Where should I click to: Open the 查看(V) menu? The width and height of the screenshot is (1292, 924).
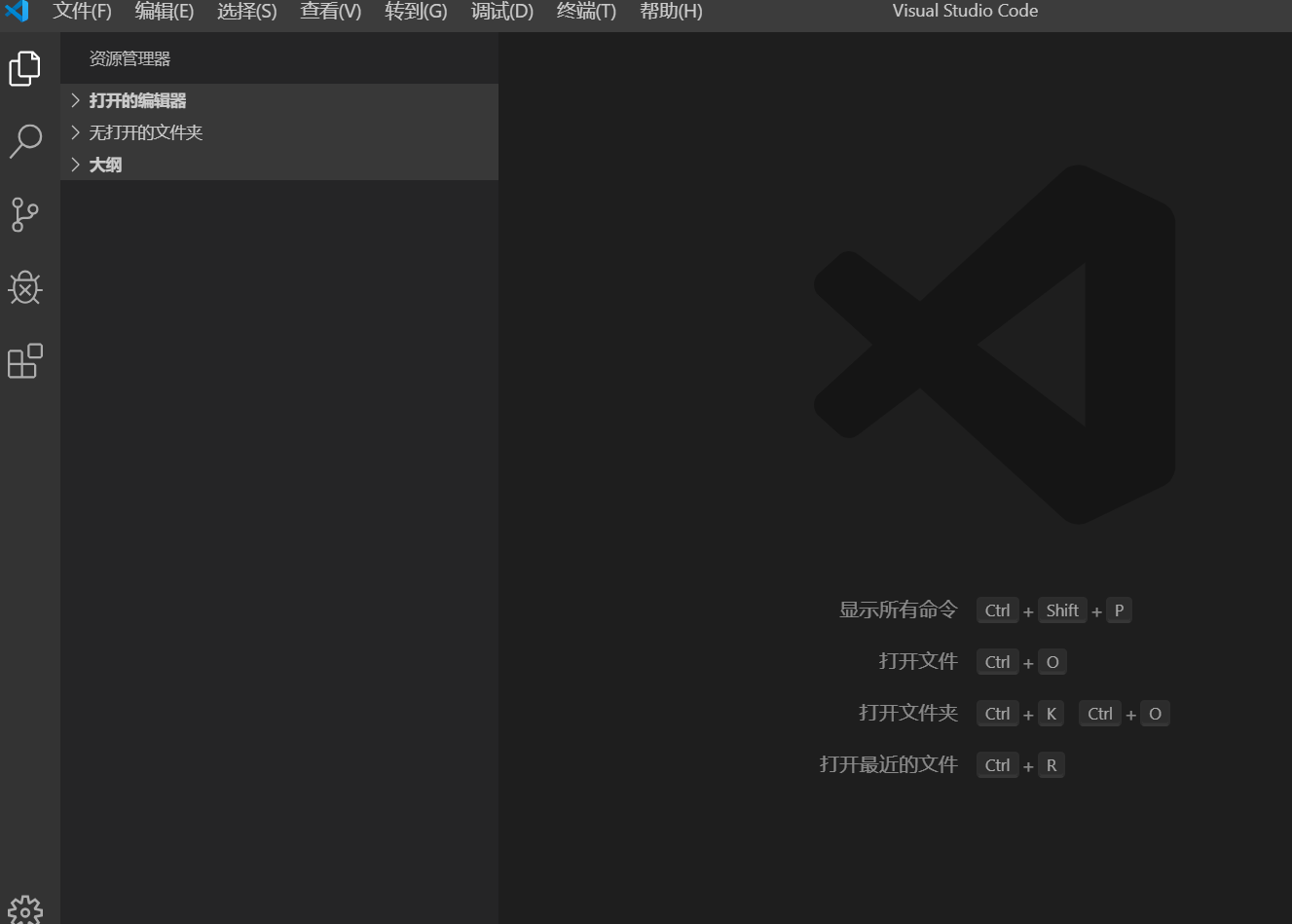click(330, 12)
